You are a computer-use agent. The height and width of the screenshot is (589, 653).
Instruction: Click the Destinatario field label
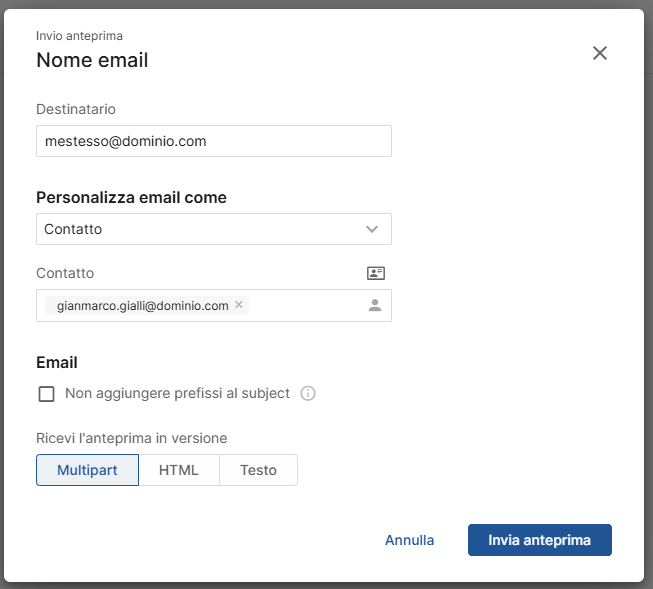pos(77,109)
